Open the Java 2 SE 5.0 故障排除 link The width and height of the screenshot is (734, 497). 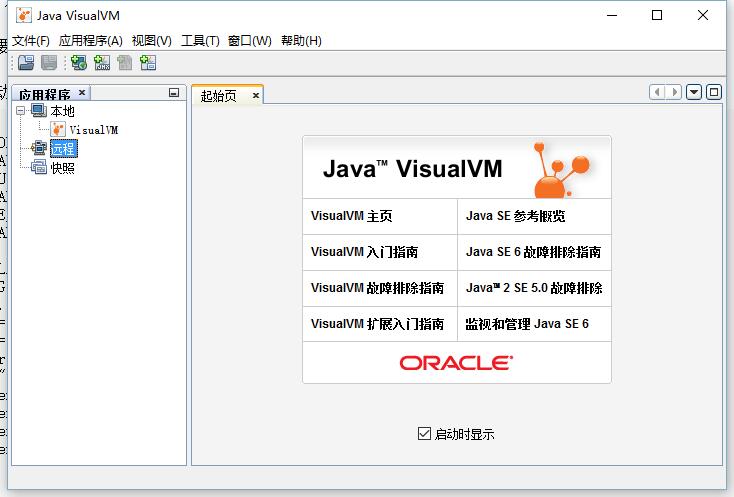pyautogui.click(x=534, y=288)
